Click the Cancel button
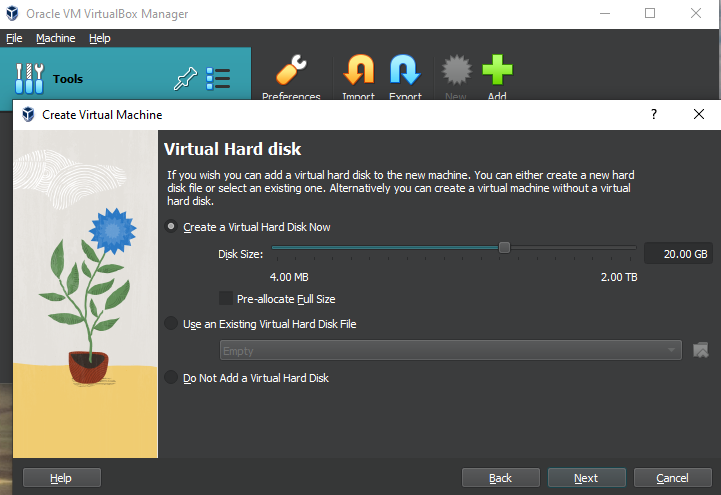 click(x=673, y=478)
